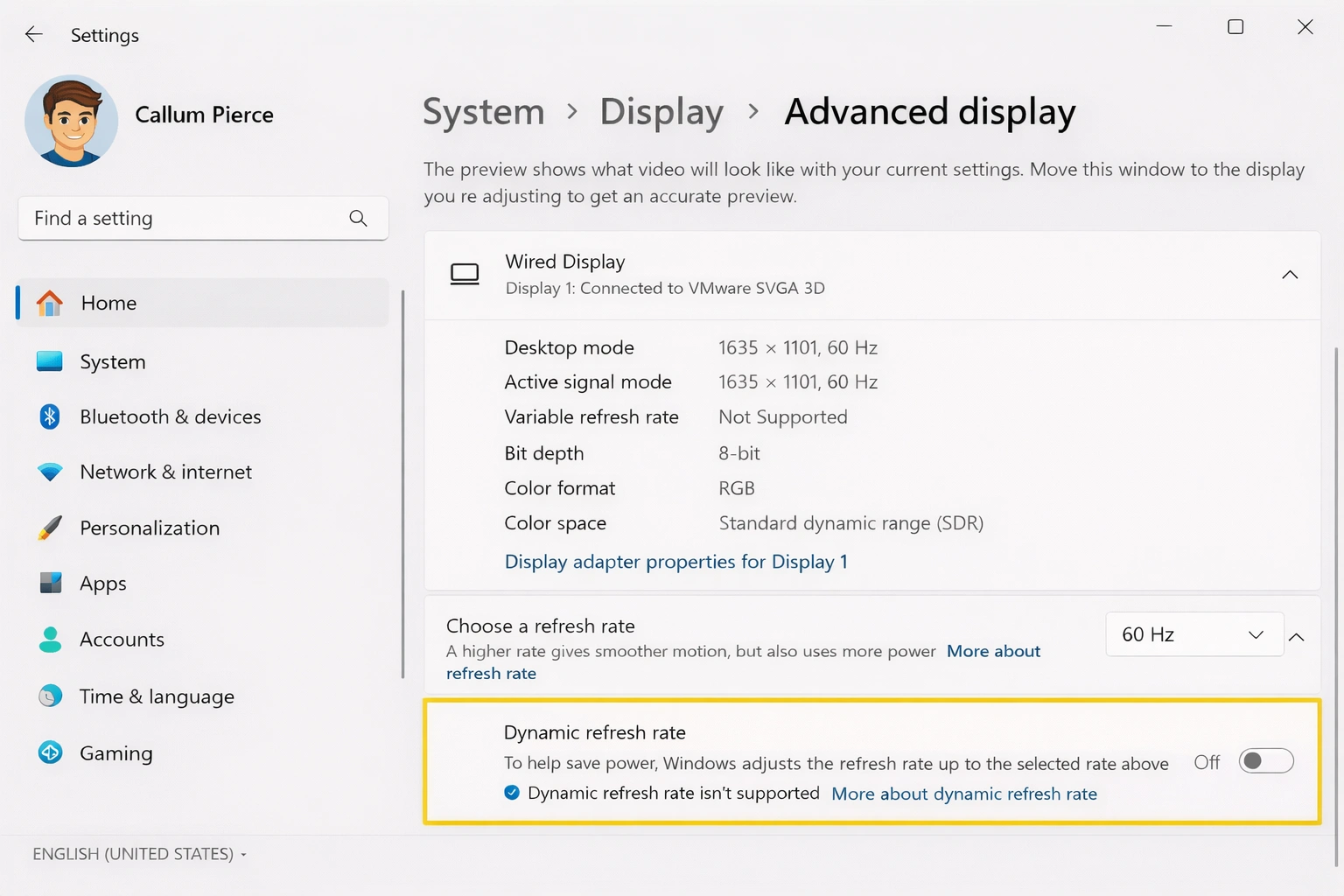Click the search magnifier in Find a setting
Screen dimensions: 1344x896
click(358, 218)
